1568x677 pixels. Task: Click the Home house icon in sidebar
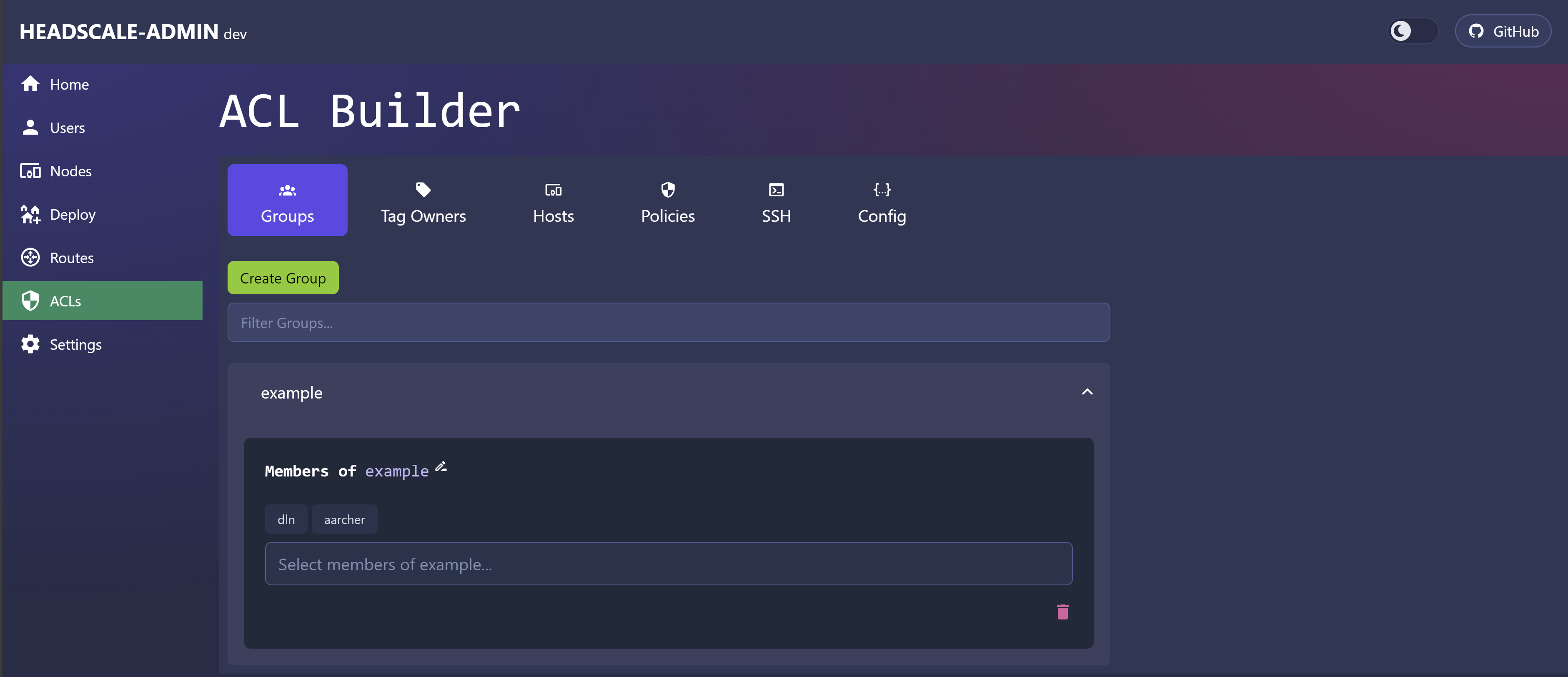coord(30,84)
